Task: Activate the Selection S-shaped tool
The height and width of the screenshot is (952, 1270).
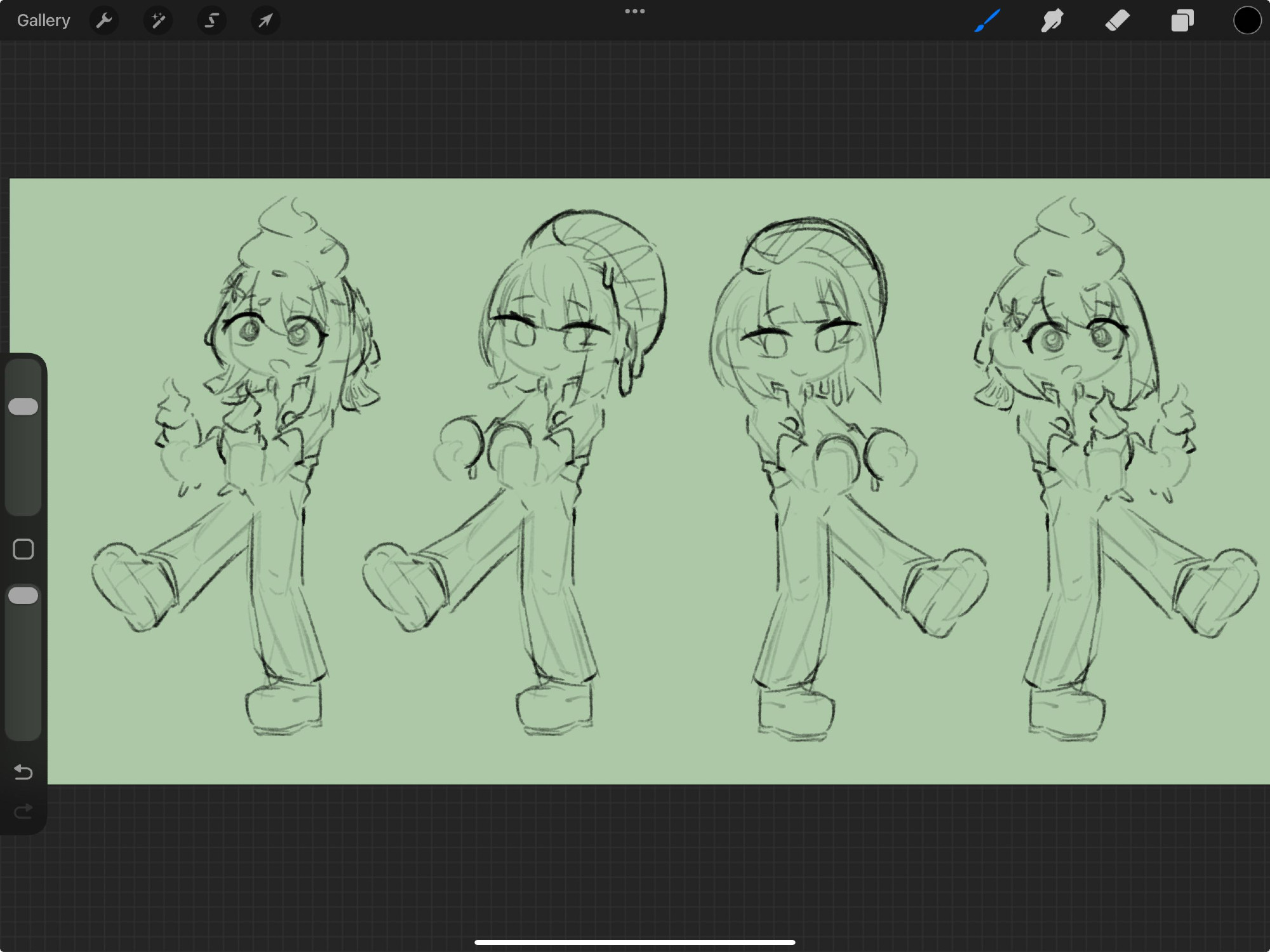Action: tap(211, 21)
